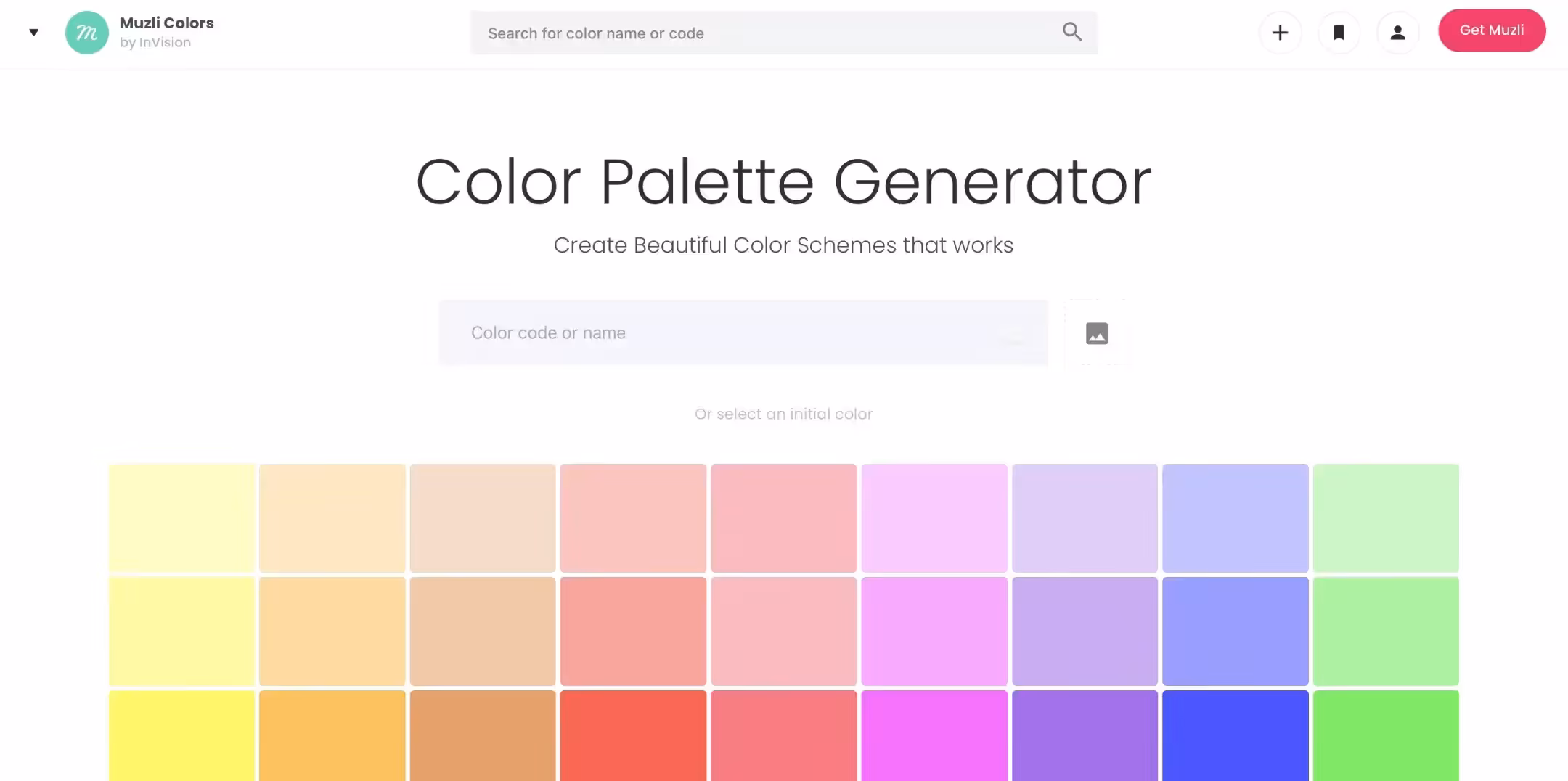Image resolution: width=1568 pixels, height=781 pixels.
Task: Open the user profile icon
Action: tap(1397, 33)
